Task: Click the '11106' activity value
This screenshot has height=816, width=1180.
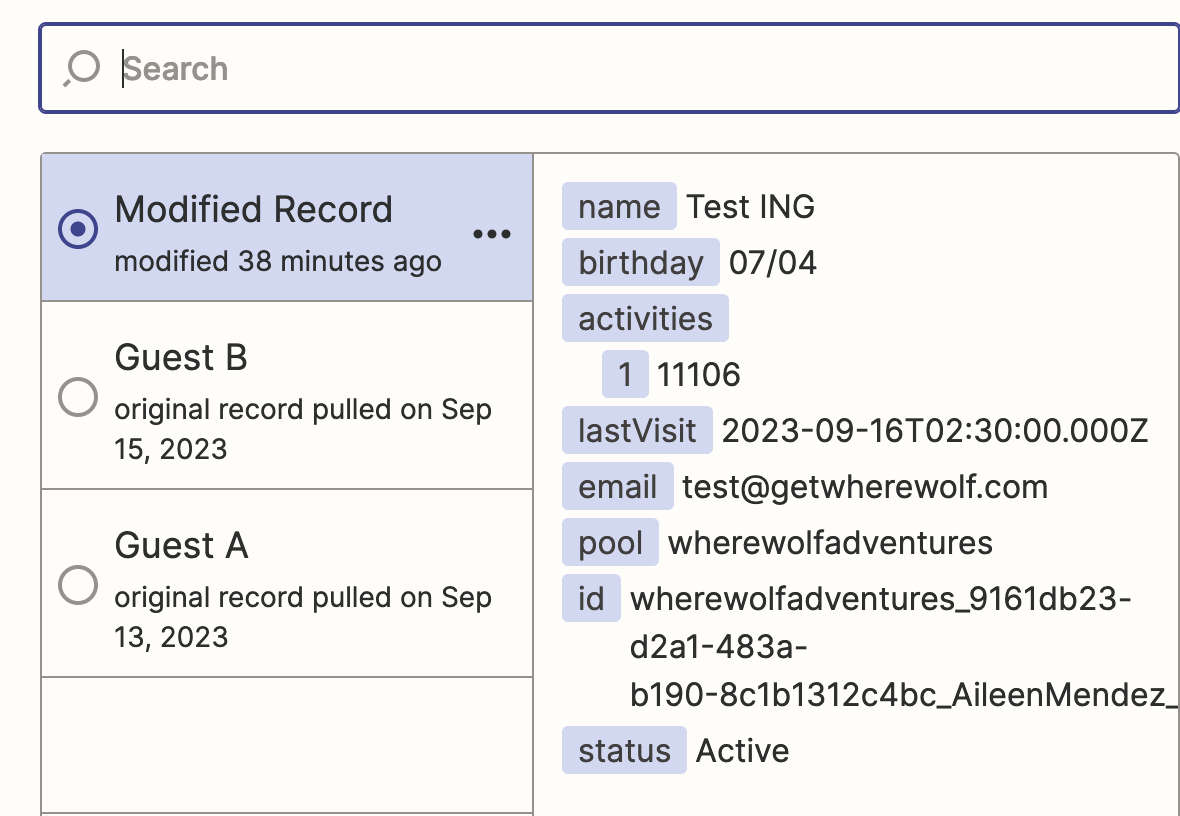Action: (x=699, y=374)
